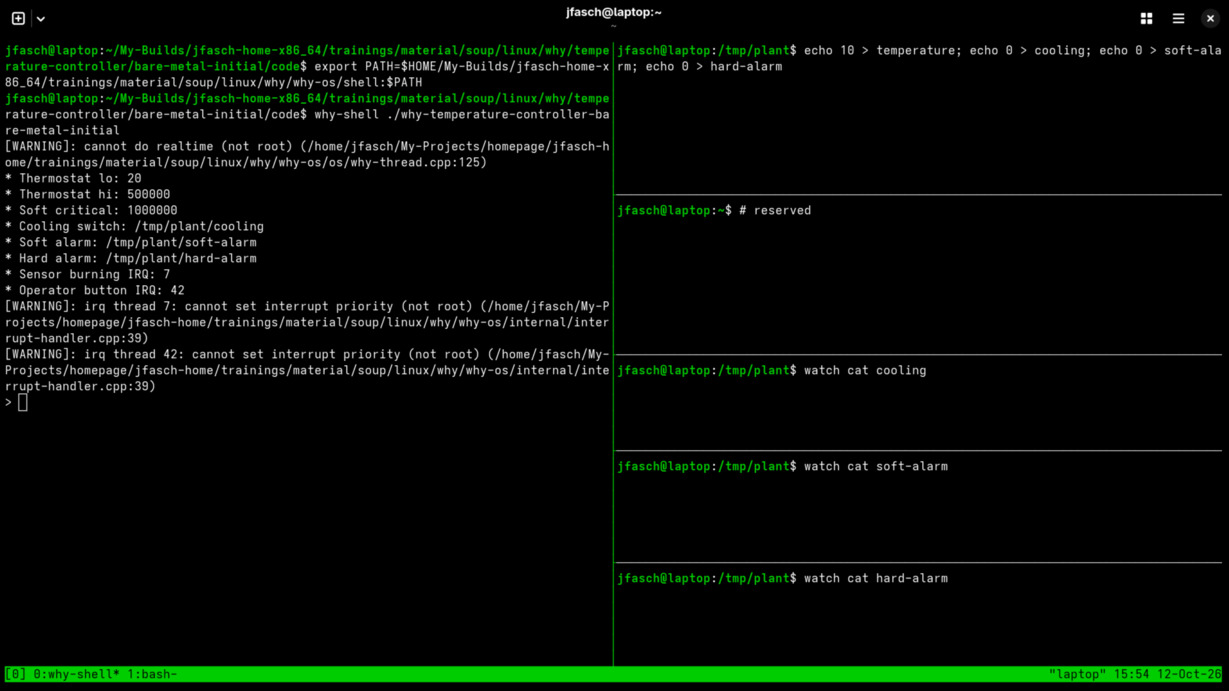Click the 'Sensor burning IRQ: 7' line
1229x691 pixels.
click(x=88, y=274)
